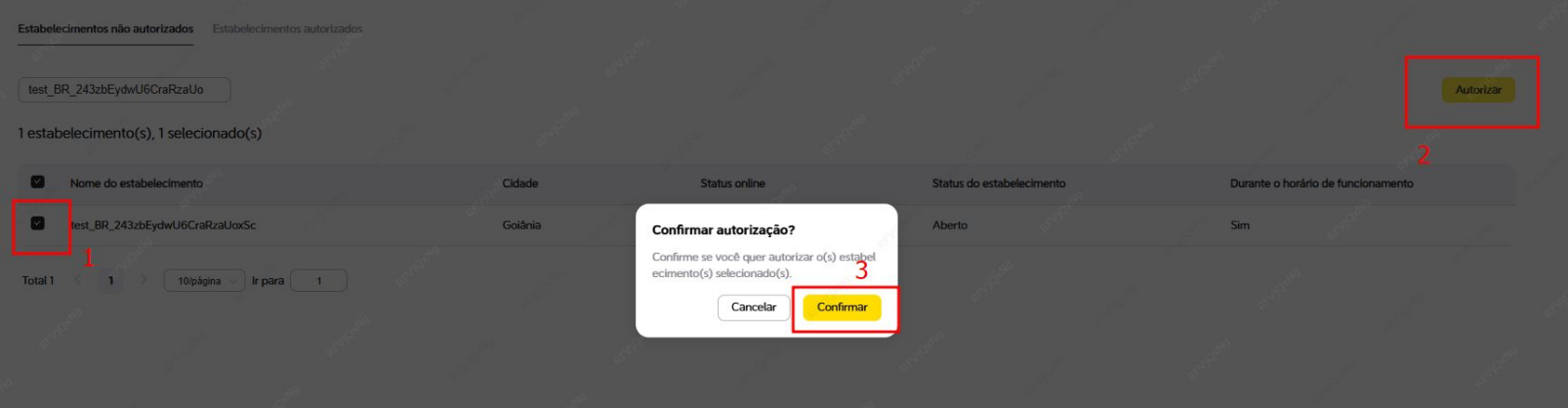Click Durante o horário de funcionamento header
The height and width of the screenshot is (408, 1568).
point(1321,184)
